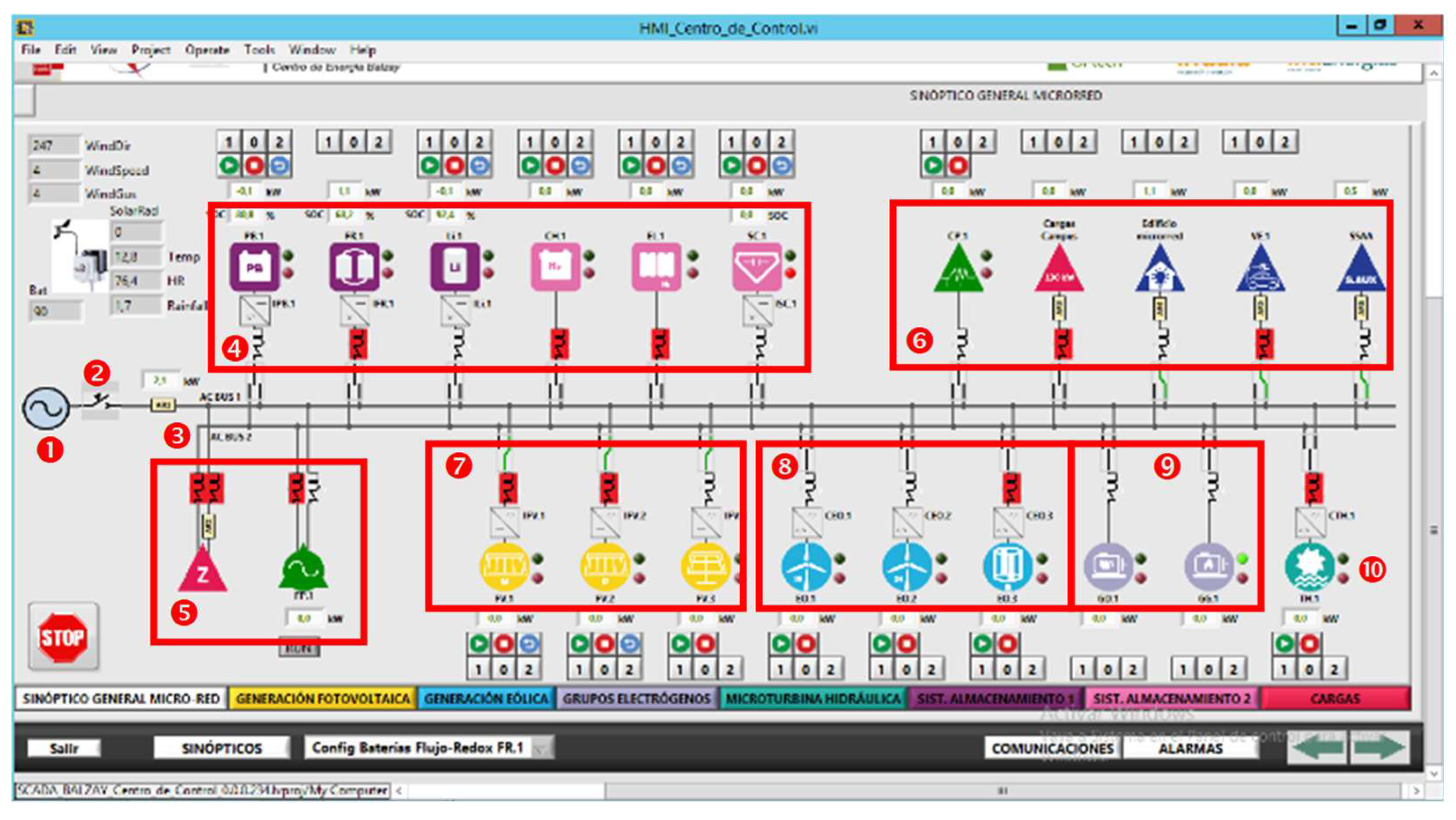Click the grid AC source symbol
The image size is (1456, 820).
45,407
